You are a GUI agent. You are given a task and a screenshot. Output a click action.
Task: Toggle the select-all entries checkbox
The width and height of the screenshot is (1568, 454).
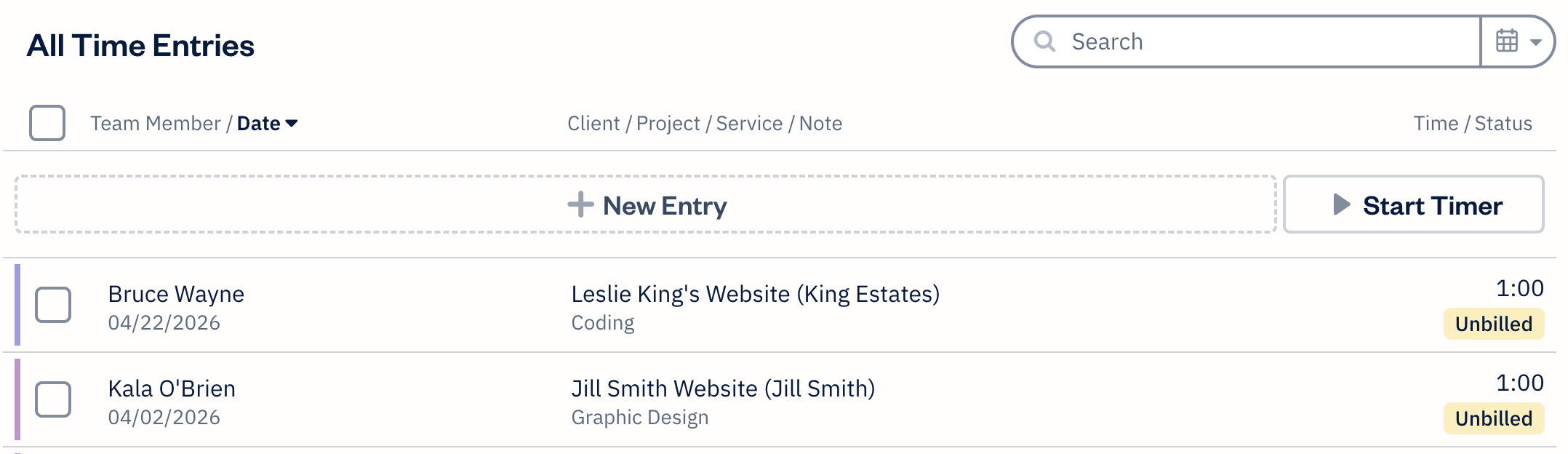pos(47,123)
